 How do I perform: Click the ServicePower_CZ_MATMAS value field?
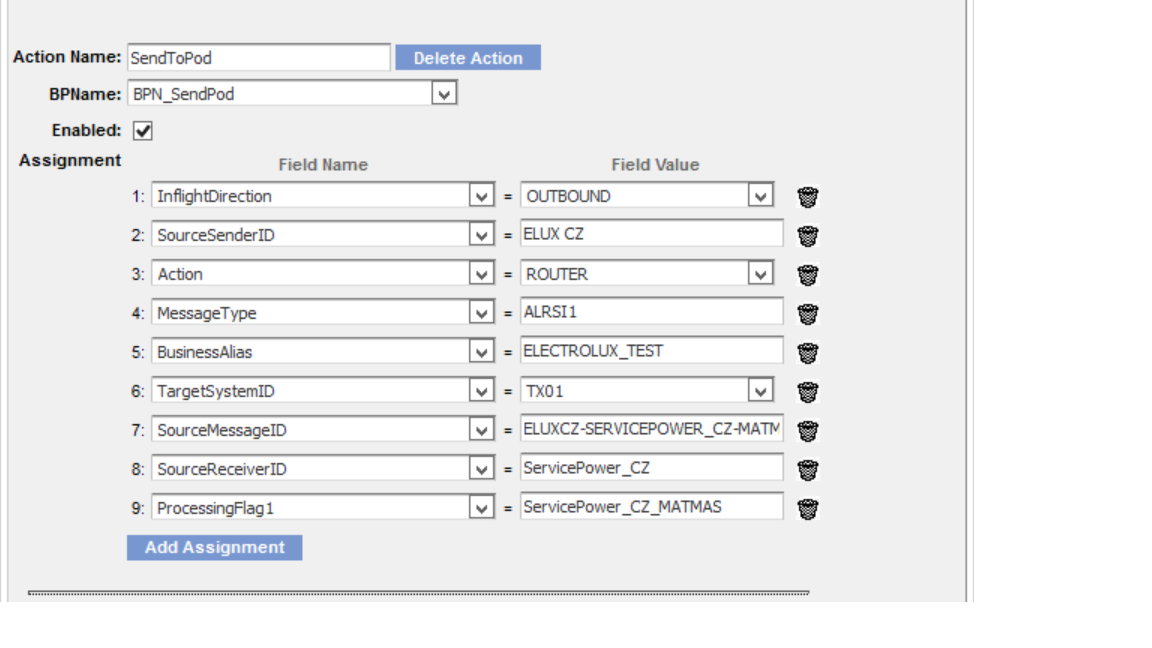(651, 507)
